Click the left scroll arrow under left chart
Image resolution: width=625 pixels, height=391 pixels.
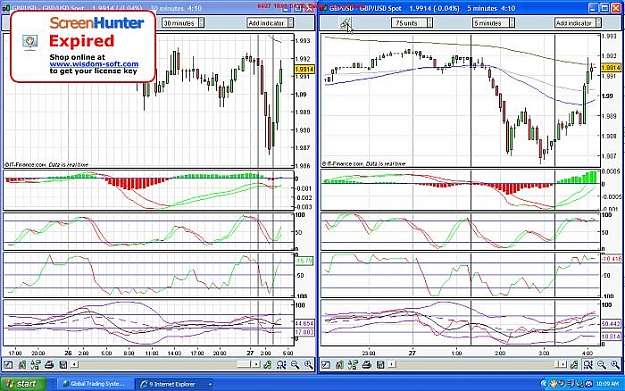click(75, 364)
